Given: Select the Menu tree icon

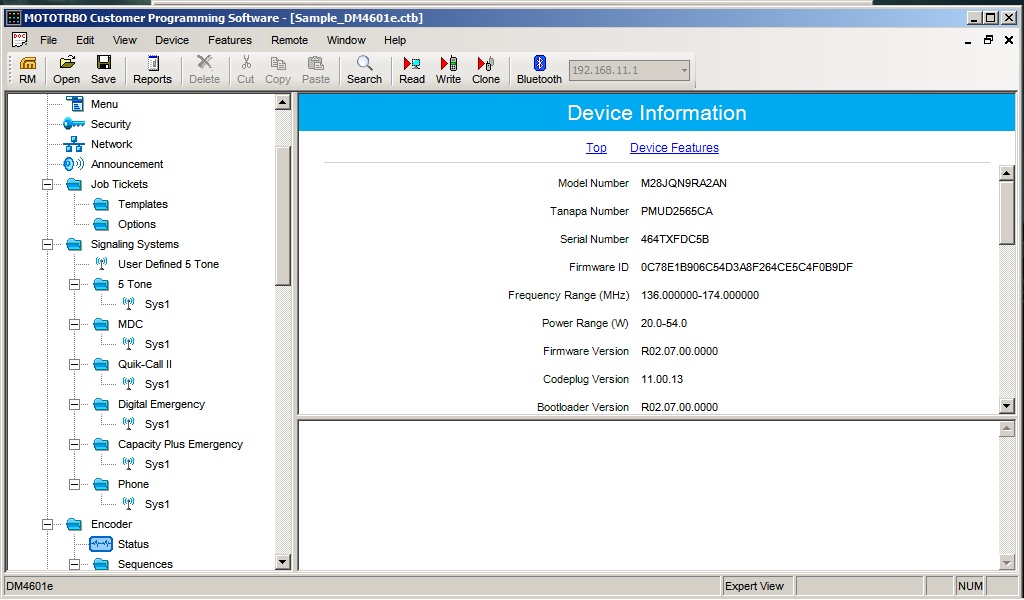Looking at the screenshot, I should coord(75,104).
